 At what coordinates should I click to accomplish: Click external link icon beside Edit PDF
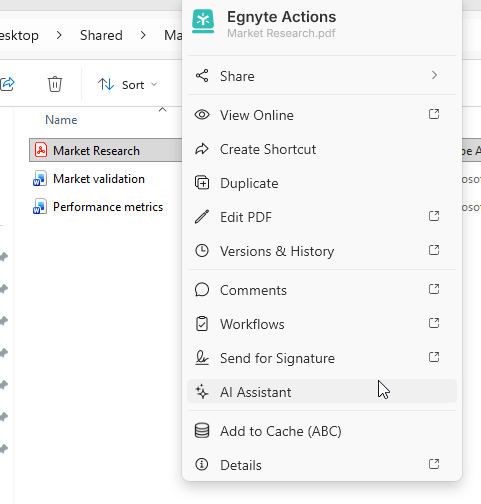pos(434,216)
